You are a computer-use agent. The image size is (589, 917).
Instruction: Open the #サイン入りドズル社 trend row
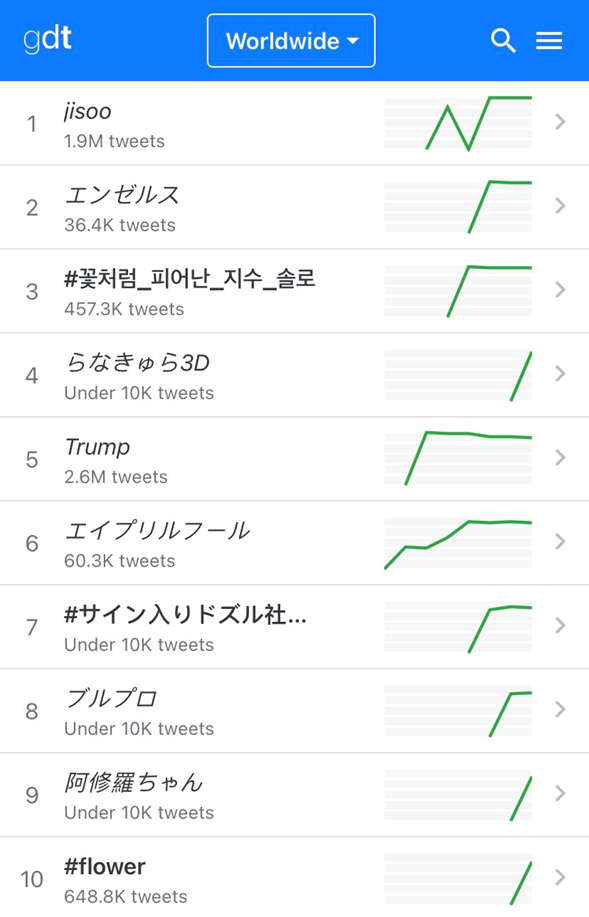(x=294, y=627)
